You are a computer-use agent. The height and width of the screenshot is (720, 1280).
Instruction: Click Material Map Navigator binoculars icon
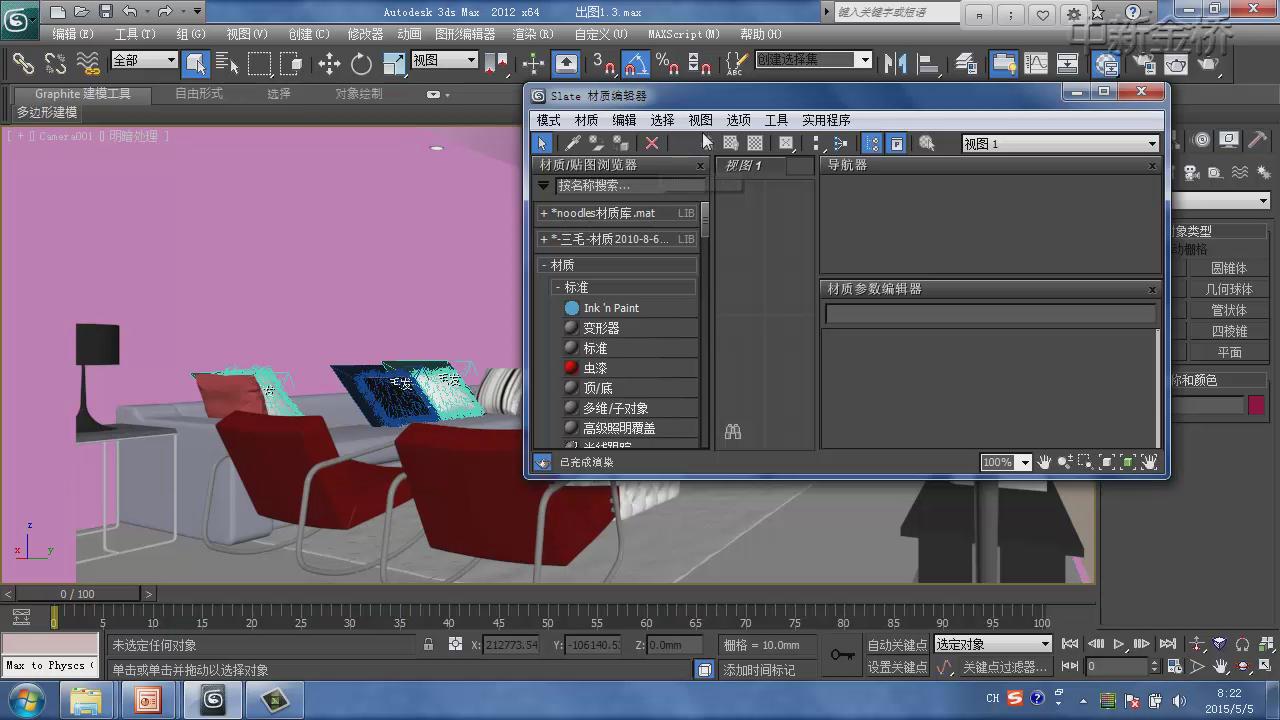coord(733,432)
